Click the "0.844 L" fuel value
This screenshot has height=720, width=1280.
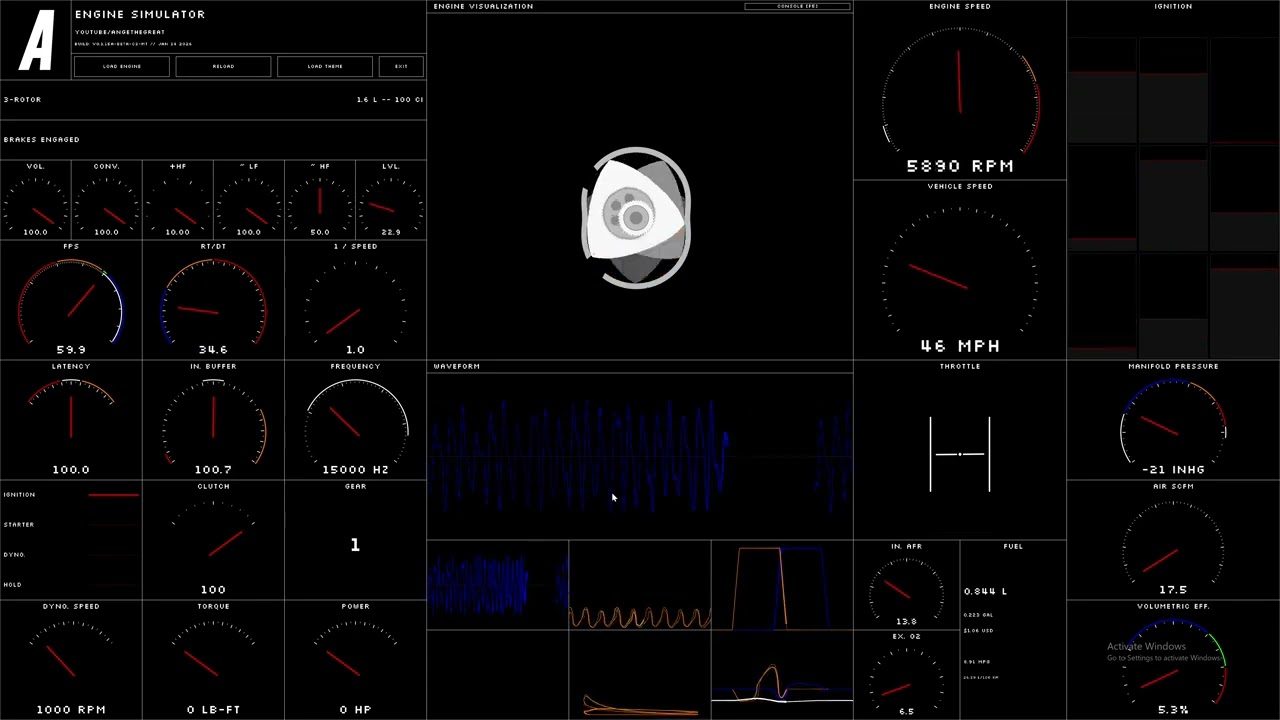coord(985,591)
